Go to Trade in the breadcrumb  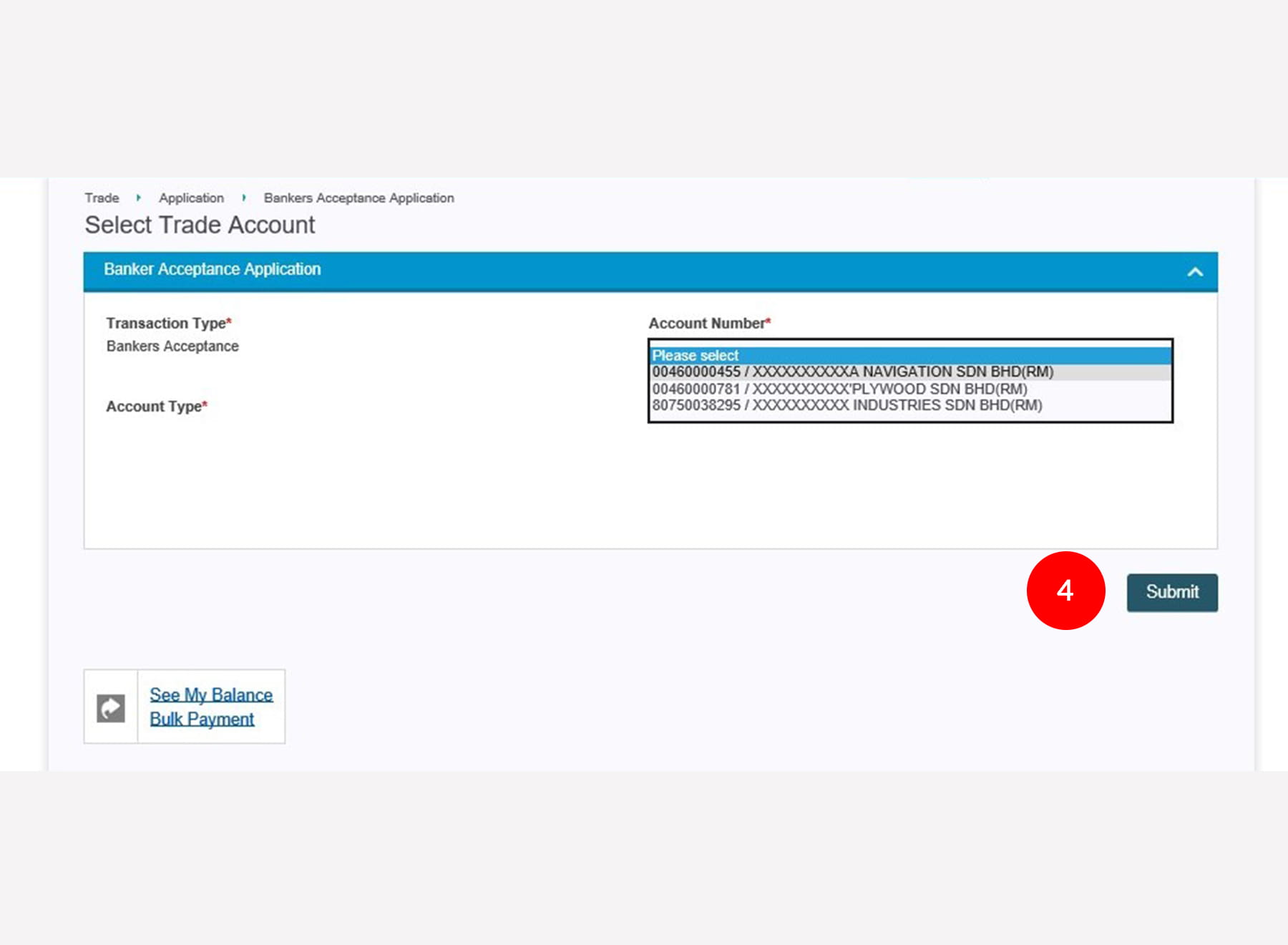tap(102, 198)
